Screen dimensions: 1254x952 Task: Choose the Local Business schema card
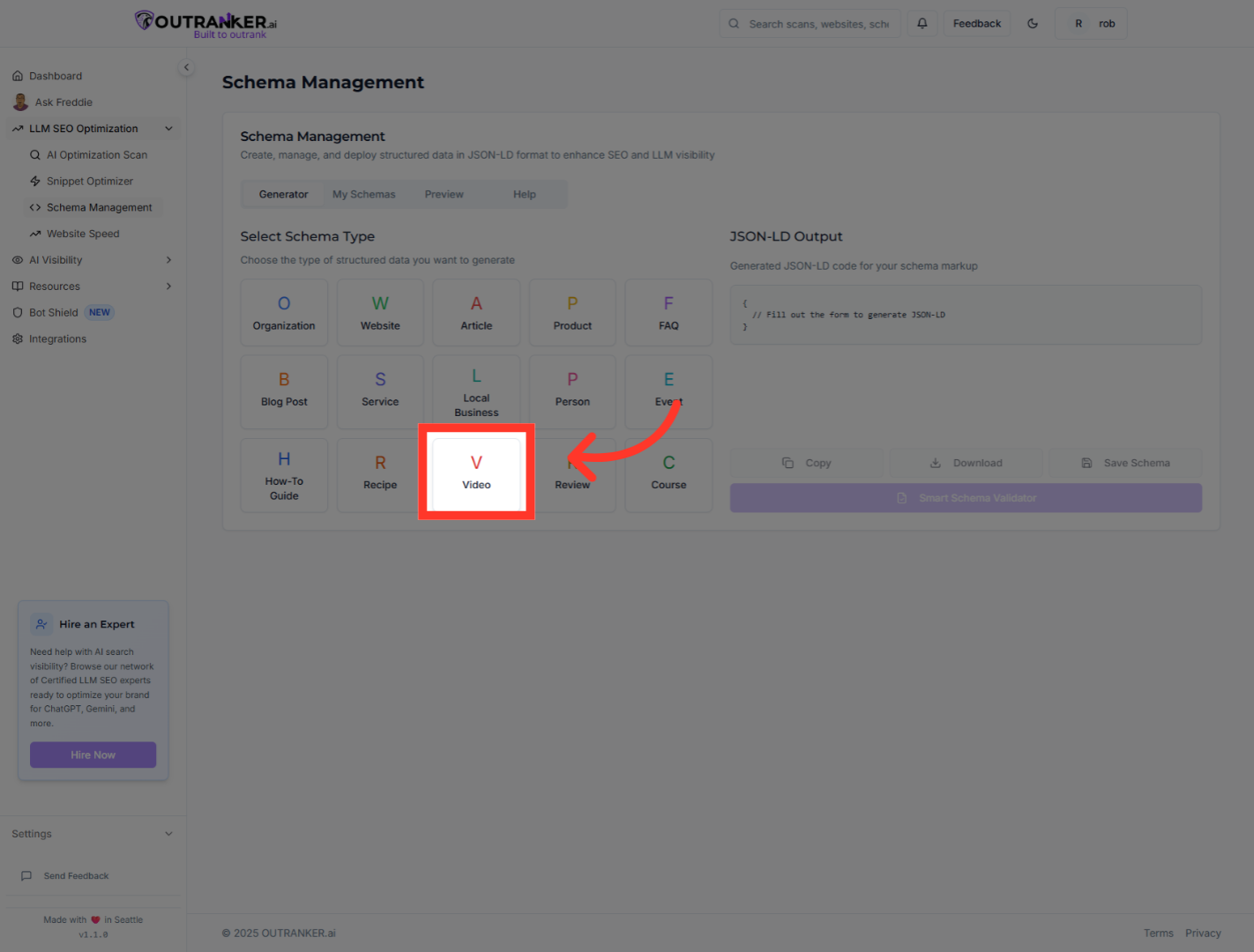[476, 392]
